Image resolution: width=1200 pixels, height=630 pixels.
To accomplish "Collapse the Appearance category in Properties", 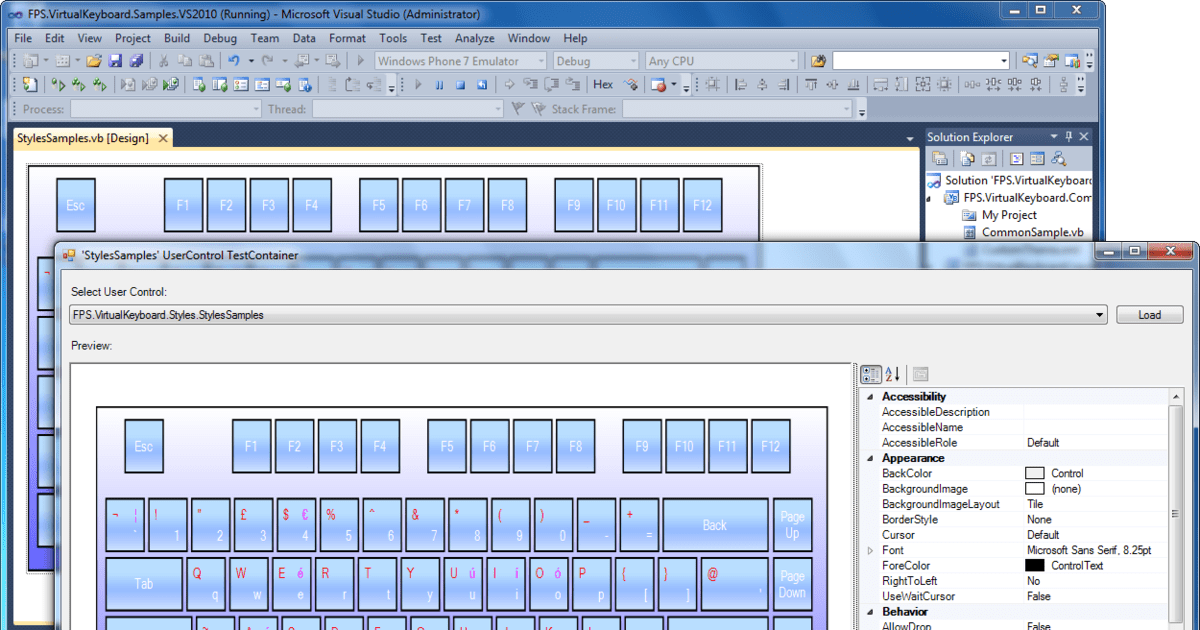I will coord(869,458).
